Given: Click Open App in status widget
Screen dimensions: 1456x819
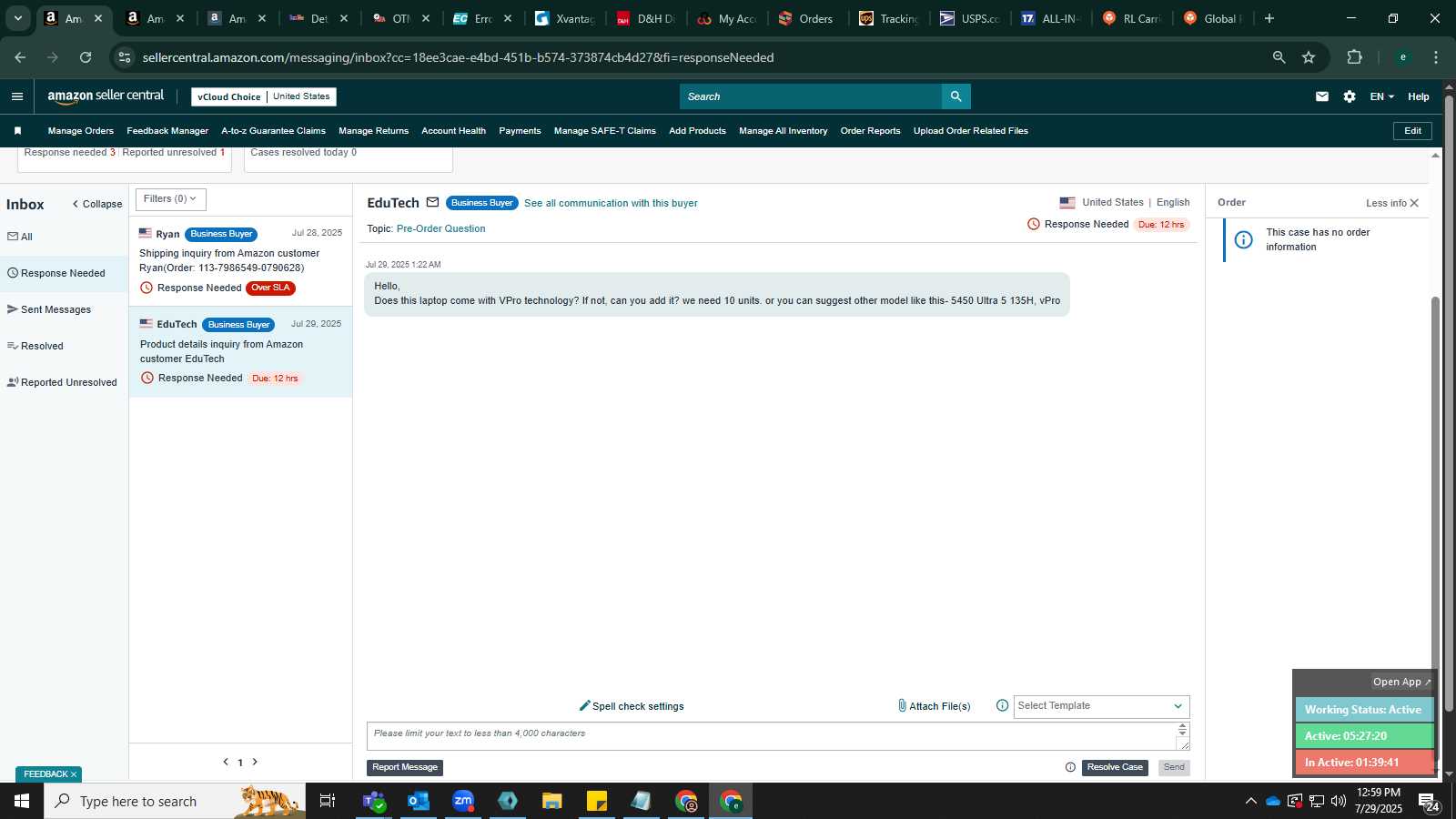Looking at the screenshot, I should [1401, 682].
